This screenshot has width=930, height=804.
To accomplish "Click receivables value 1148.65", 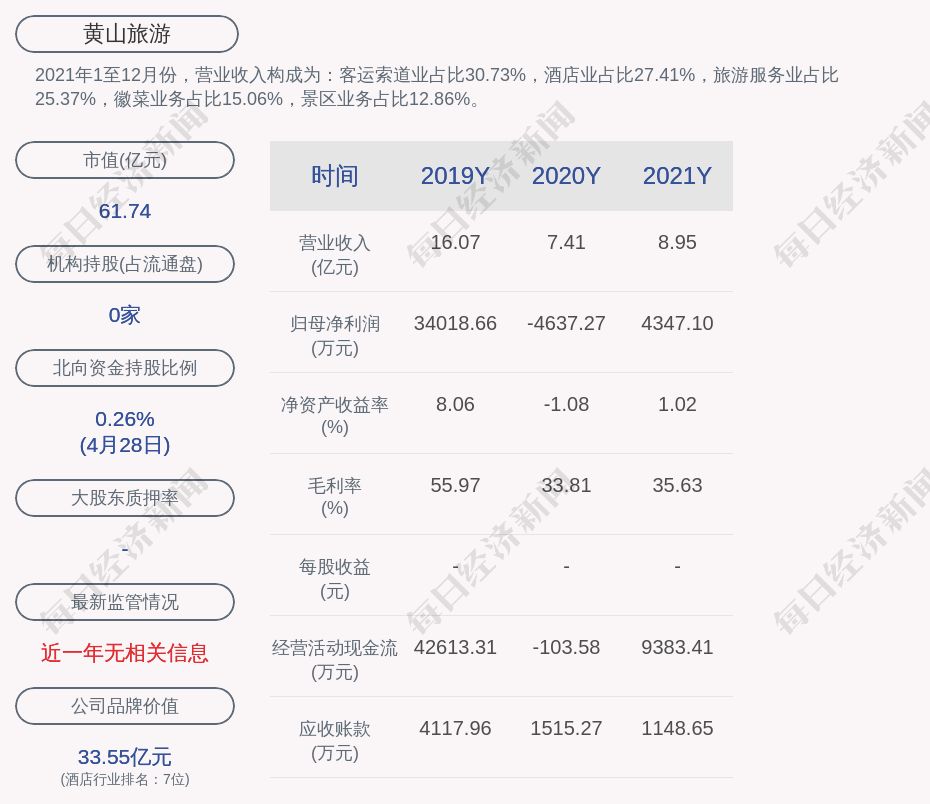I will [677, 729].
